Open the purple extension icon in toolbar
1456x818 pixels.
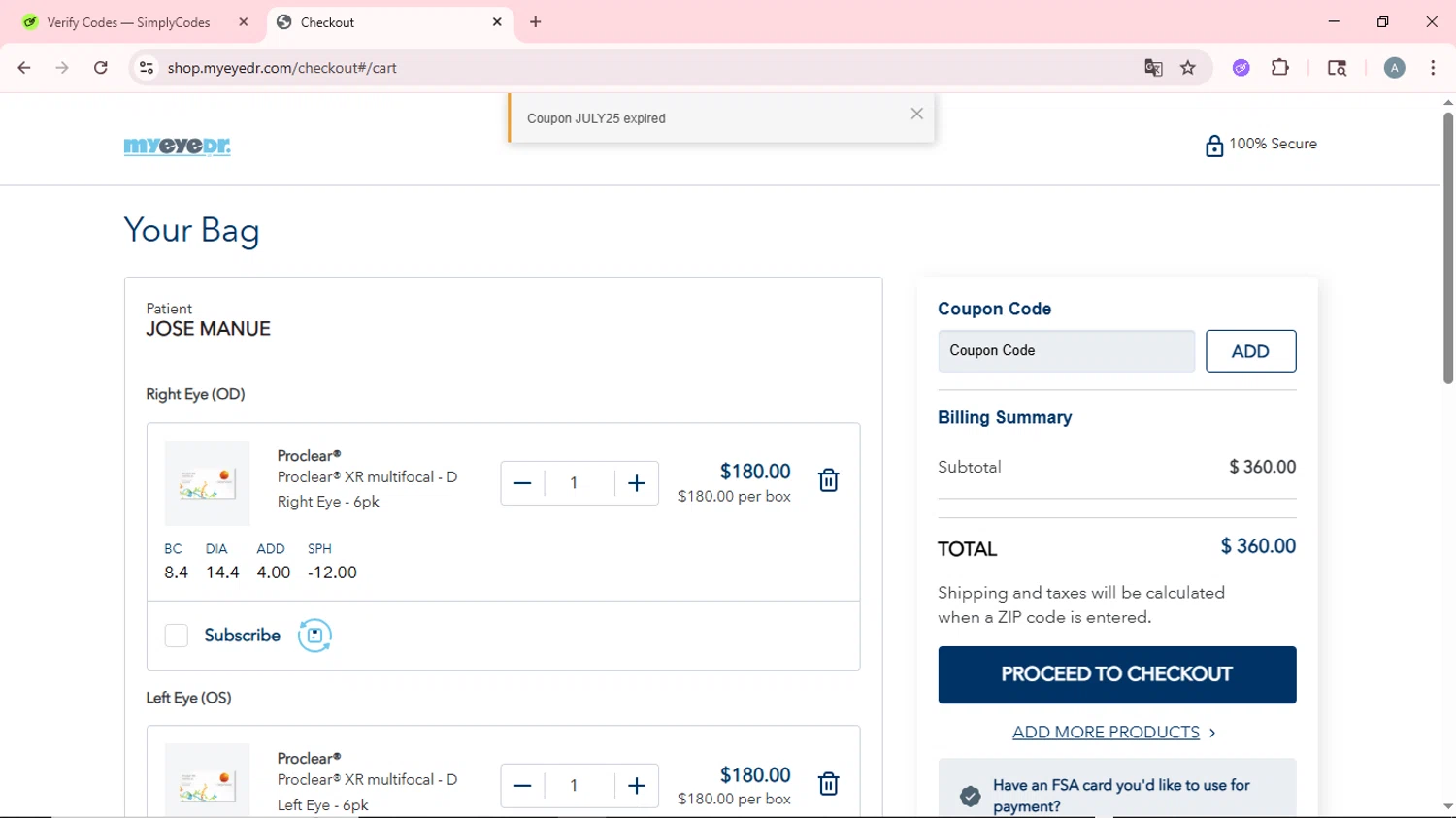[x=1241, y=68]
